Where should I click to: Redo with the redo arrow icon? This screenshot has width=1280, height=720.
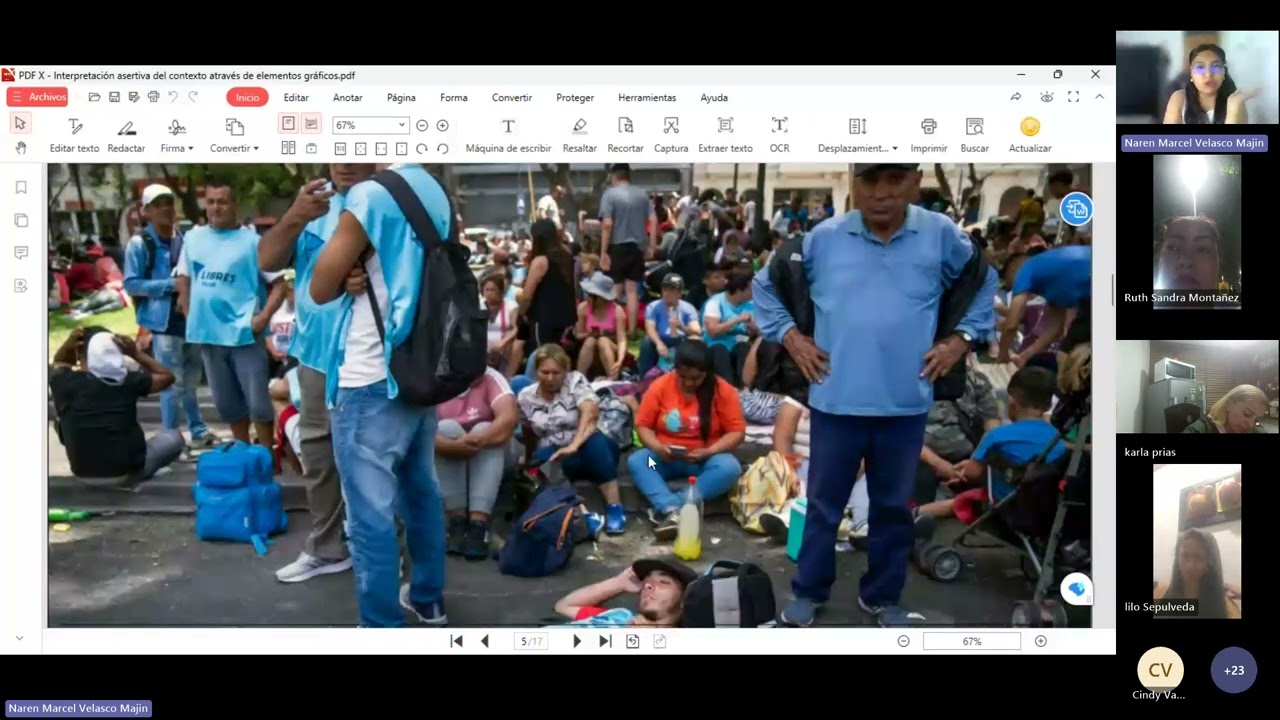pos(193,97)
